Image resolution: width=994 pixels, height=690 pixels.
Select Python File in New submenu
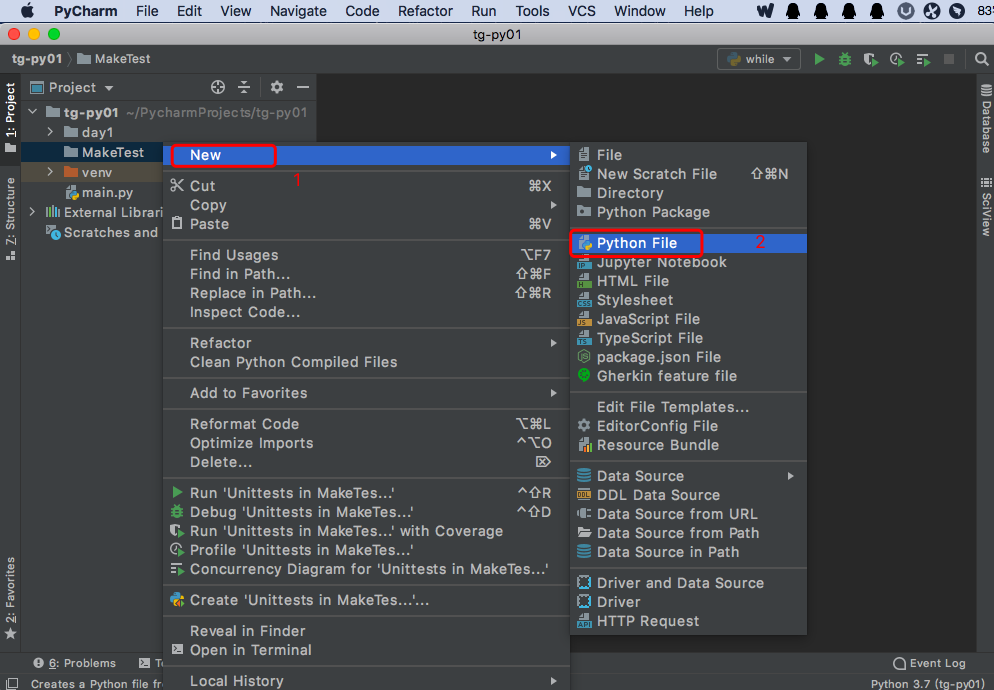click(688, 244)
